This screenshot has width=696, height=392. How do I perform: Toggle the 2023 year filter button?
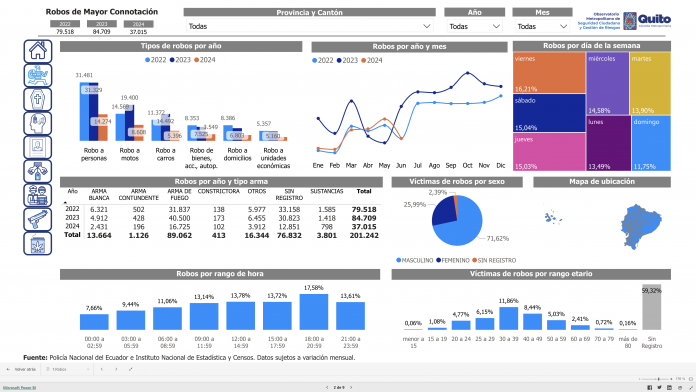[x=102, y=24]
